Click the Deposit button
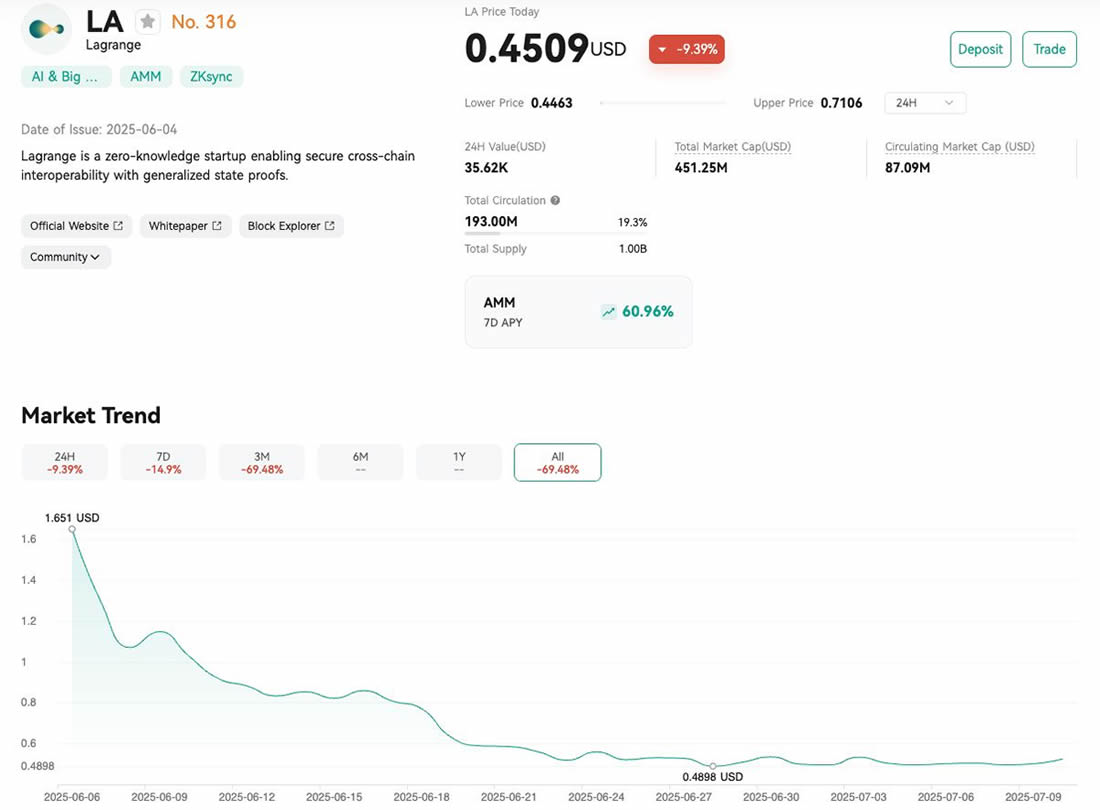 [980, 49]
